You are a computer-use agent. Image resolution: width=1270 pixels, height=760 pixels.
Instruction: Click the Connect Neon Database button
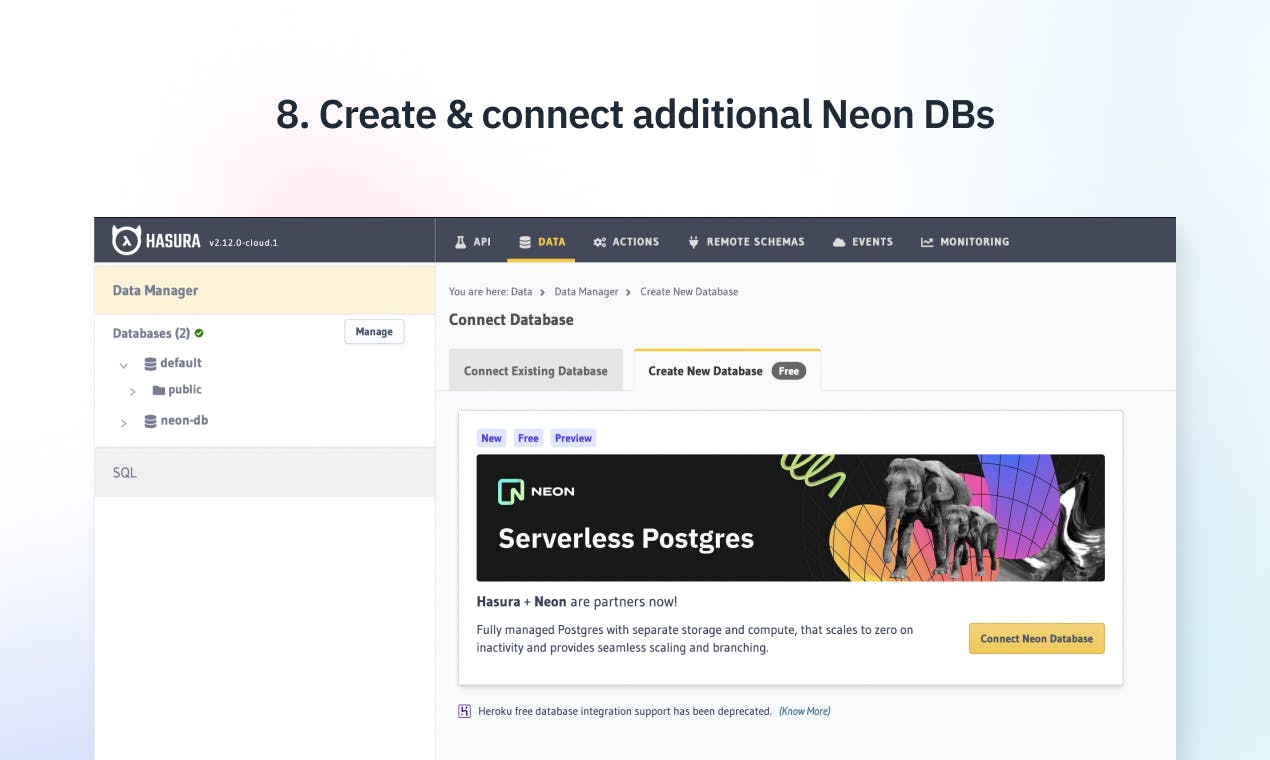pyautogui.click(x=1037, y=638)
